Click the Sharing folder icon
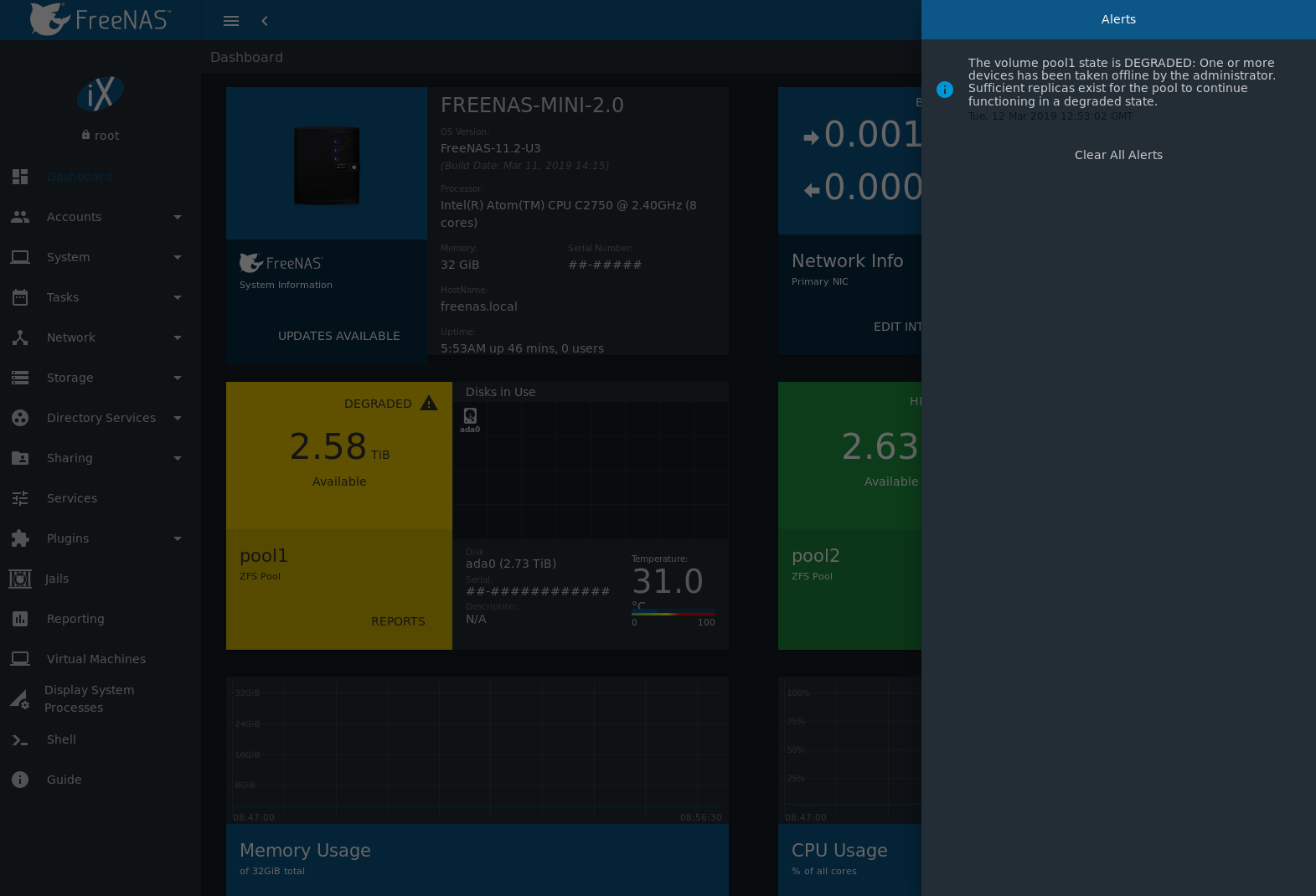 coord(20,458)
